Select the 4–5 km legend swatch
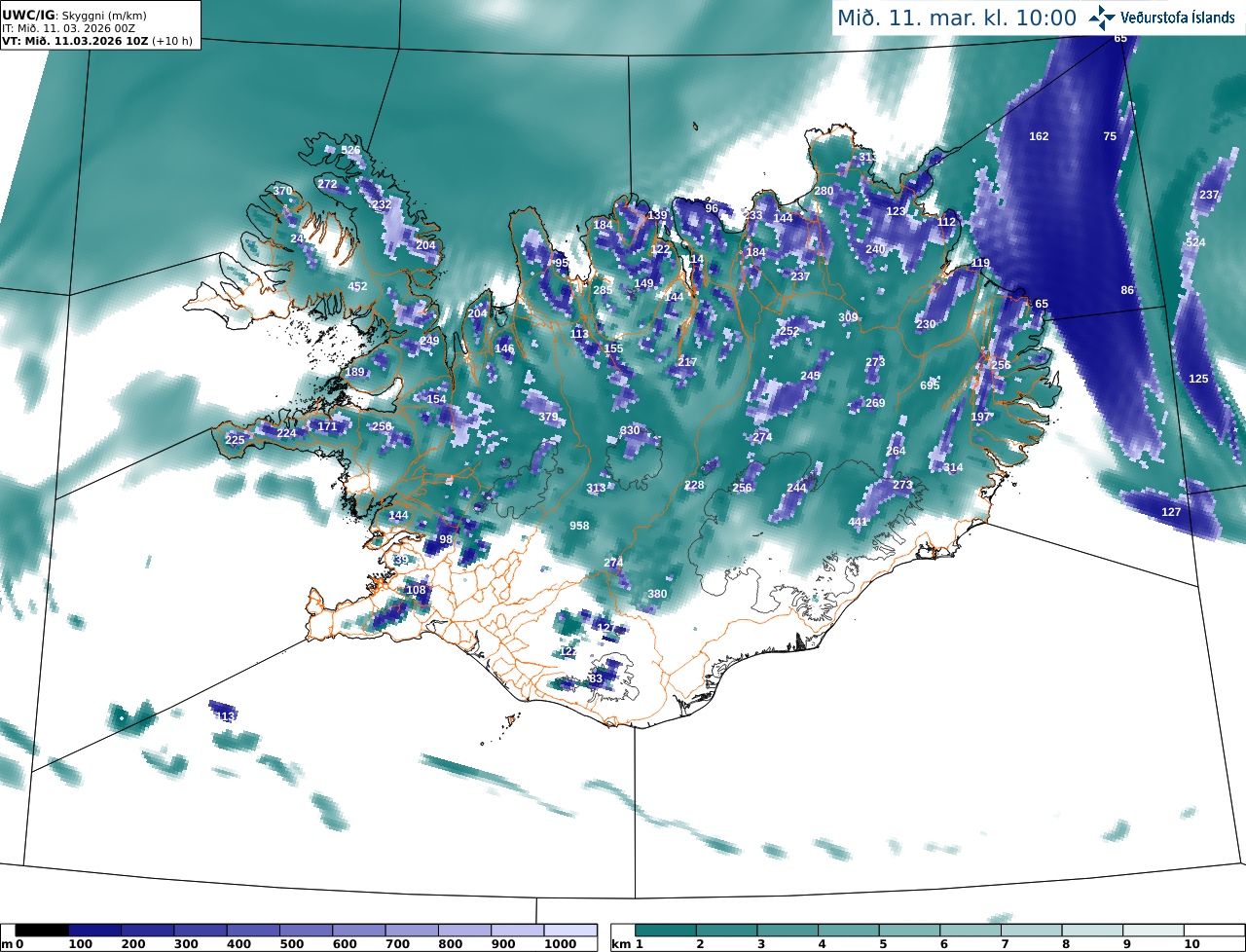This screenshot has height=952, width=1246. coord(849,931)
